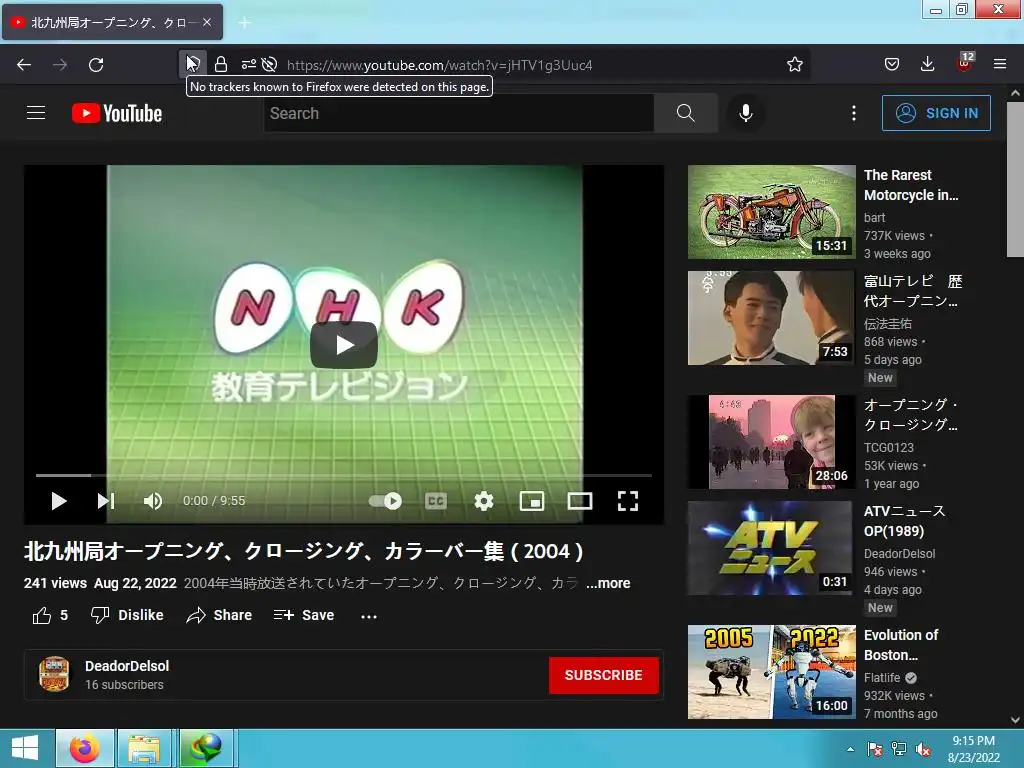Open the Pocket save icon
Screen dimensions: 1024x768
coord(891,64)
